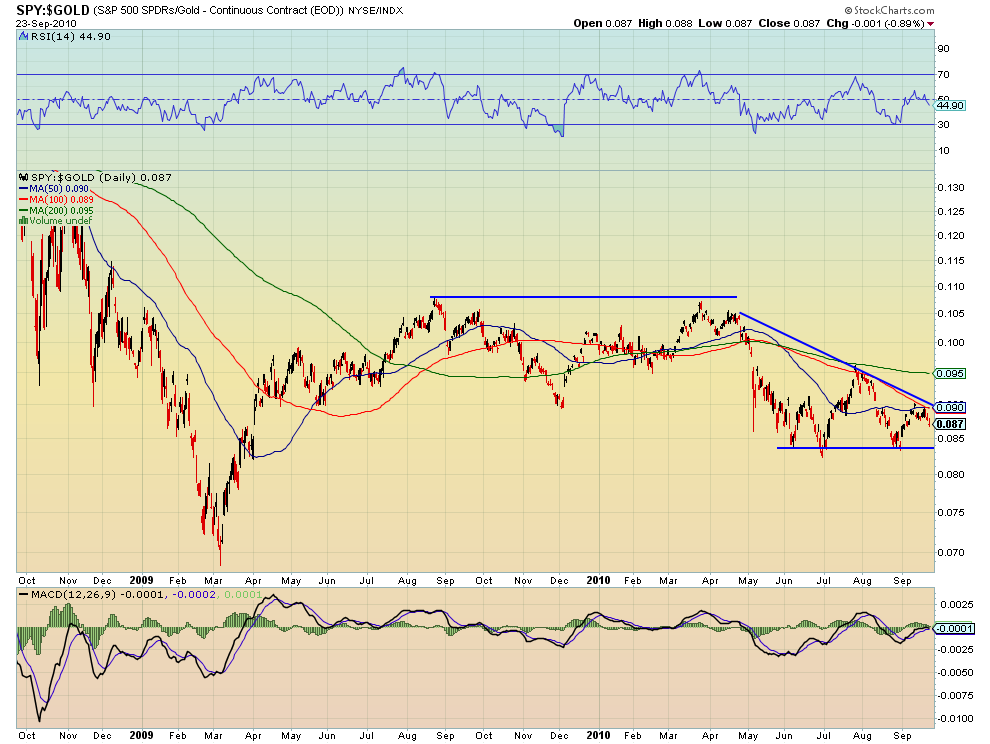Click the horizontal blue support line near 0.084
Image resolution: width=990 pixels, height=744 pixels.
pos(856,448)
